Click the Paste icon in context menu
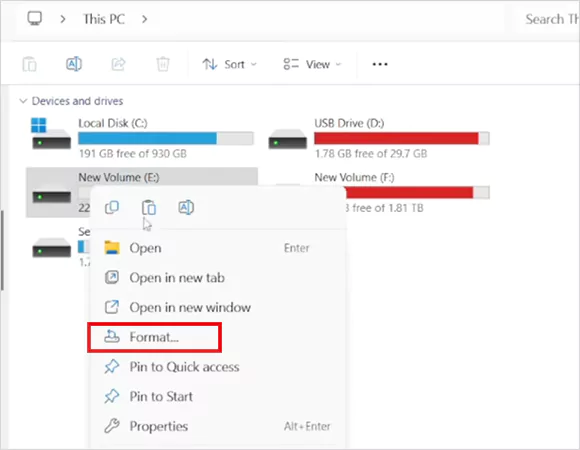580x450 pixels. click(149, 207)
